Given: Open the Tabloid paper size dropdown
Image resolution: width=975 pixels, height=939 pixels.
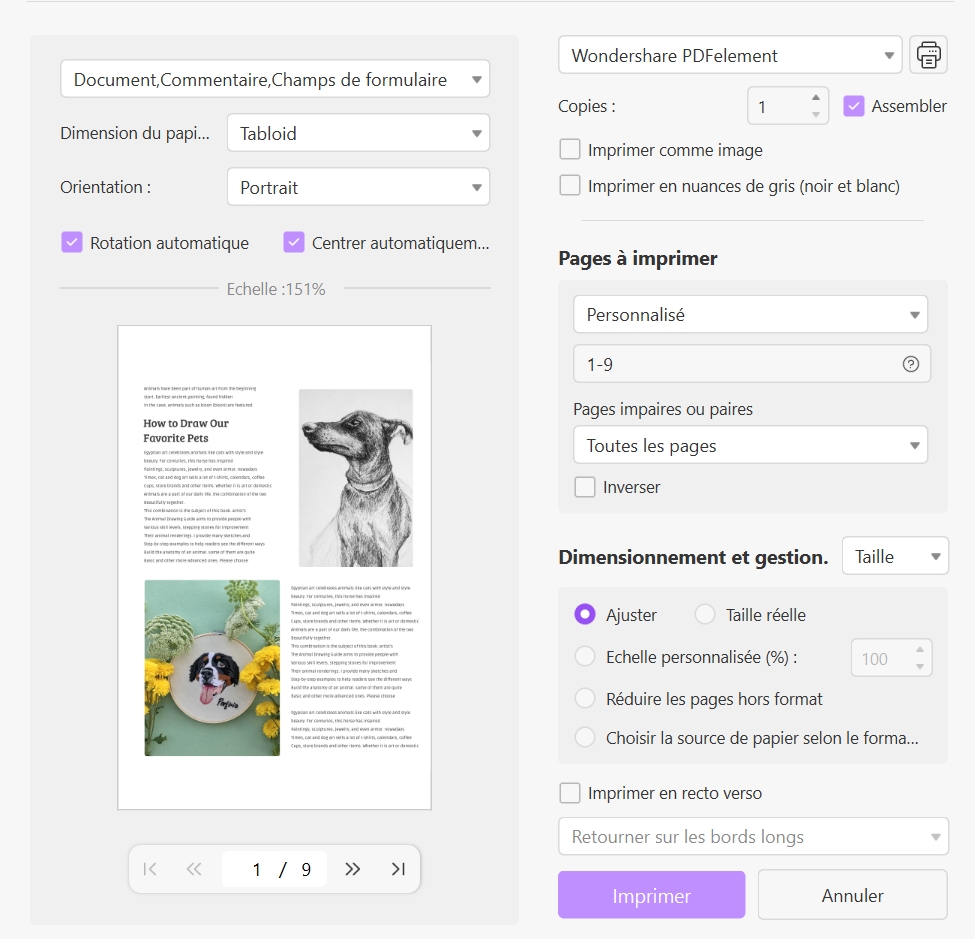Looking at the screenshot, I should (358, 133).
